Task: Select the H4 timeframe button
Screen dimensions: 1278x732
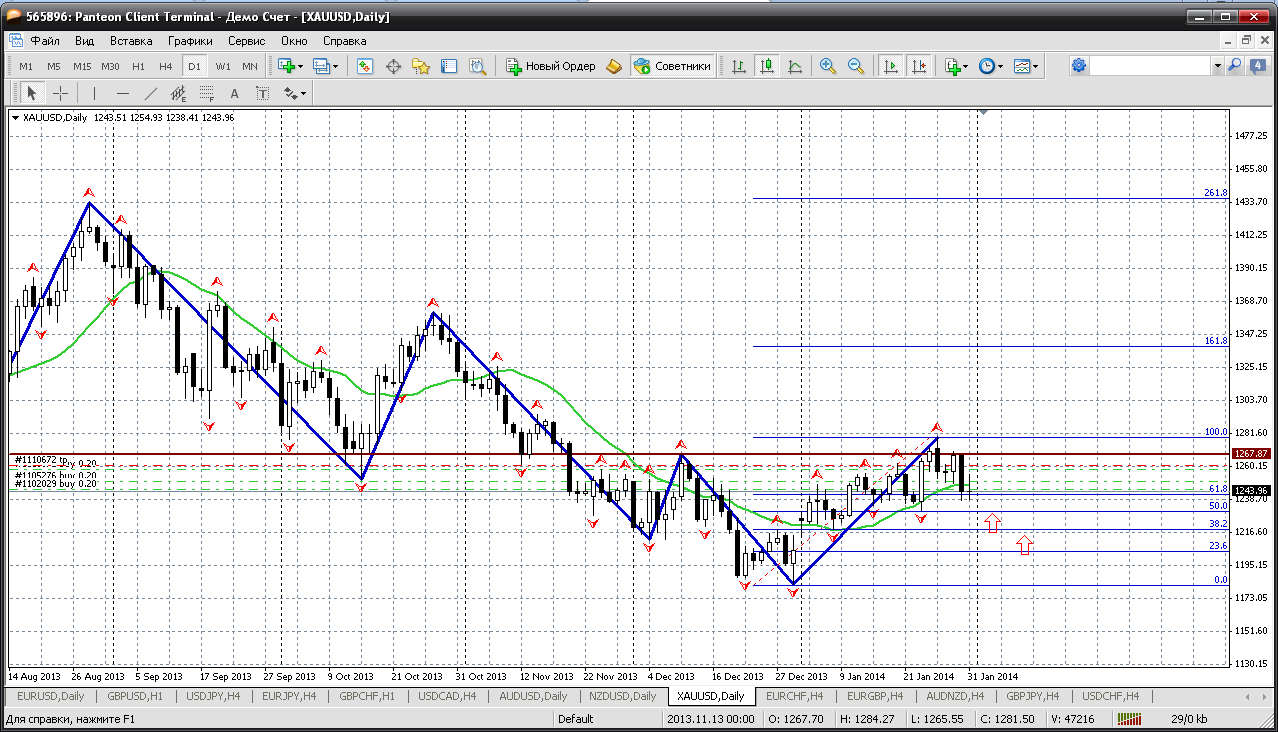Action: 166,66
